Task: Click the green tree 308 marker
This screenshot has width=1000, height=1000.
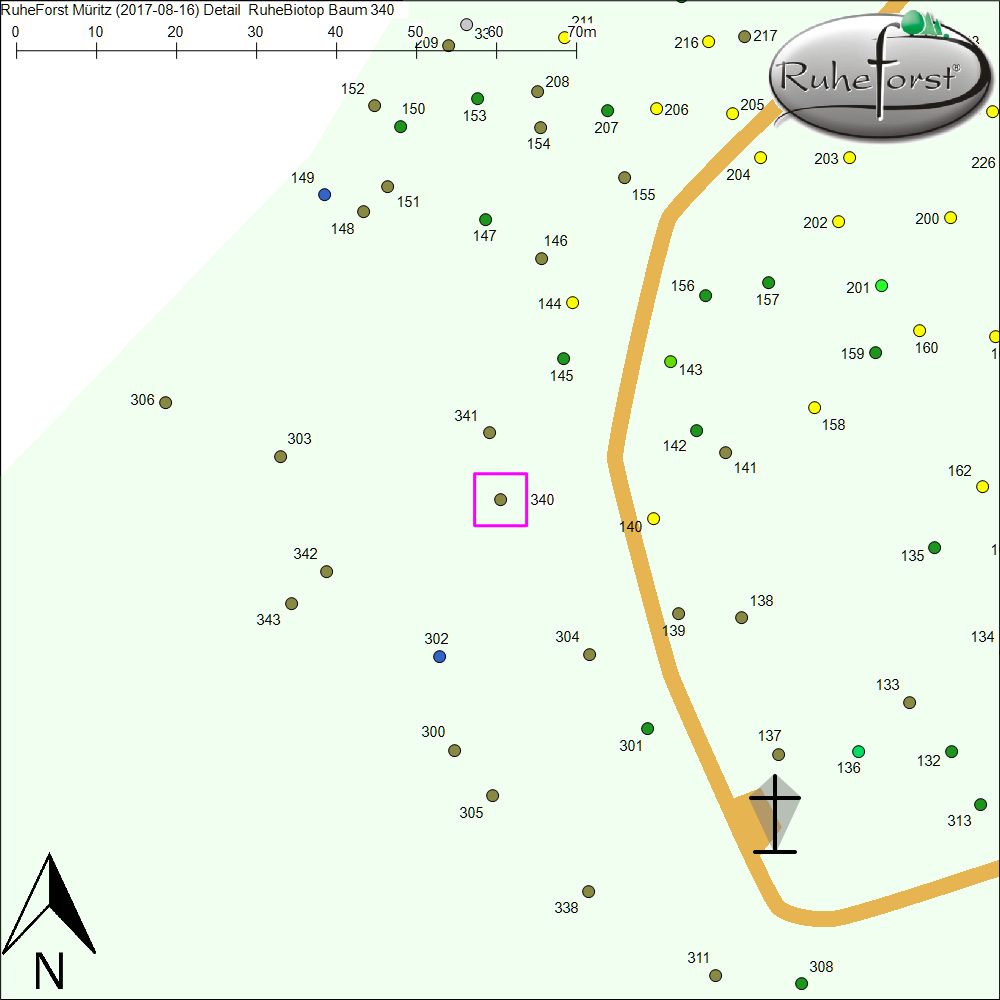Action: click(802, 984)
